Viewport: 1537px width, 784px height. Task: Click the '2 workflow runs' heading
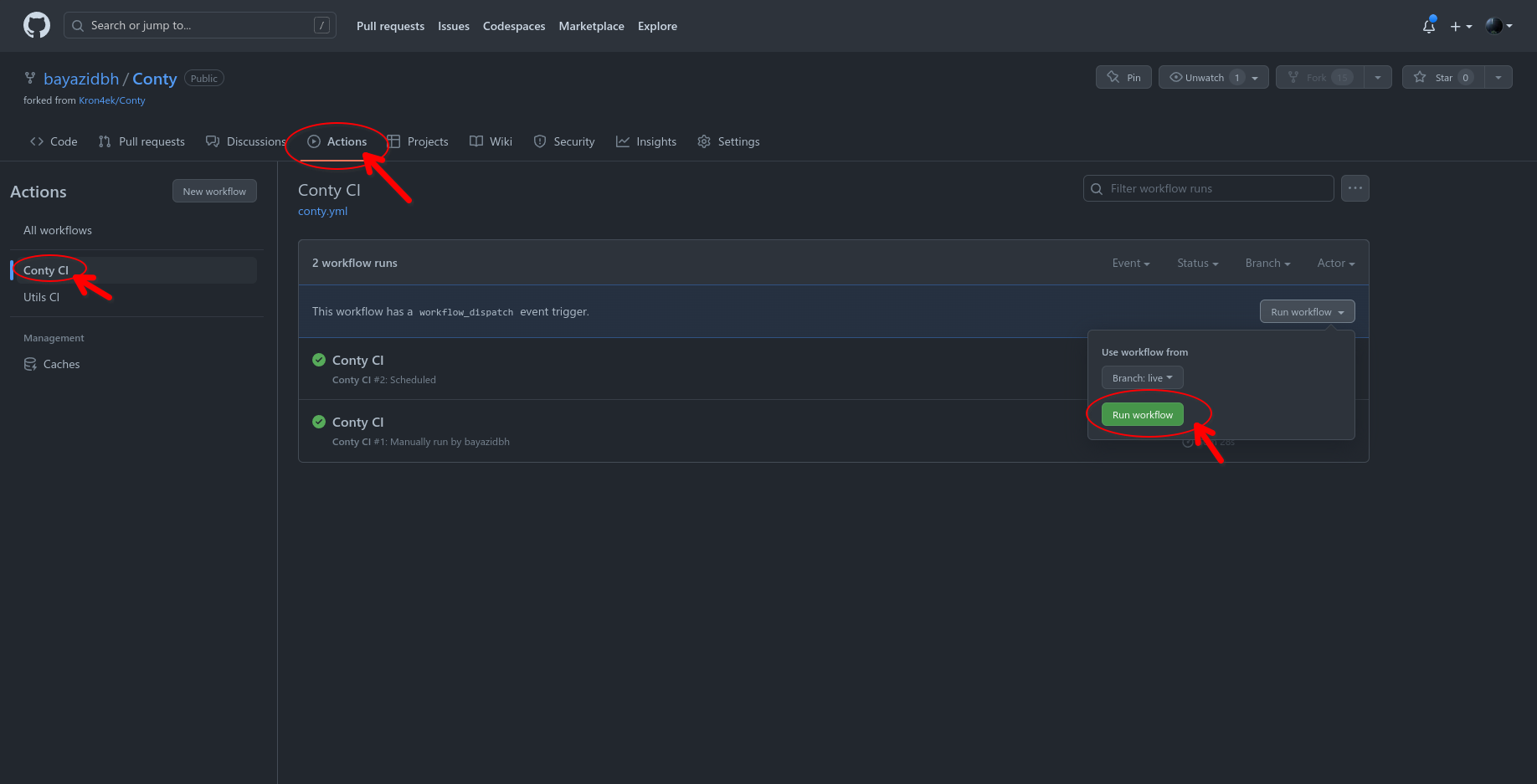pos(355,263)
